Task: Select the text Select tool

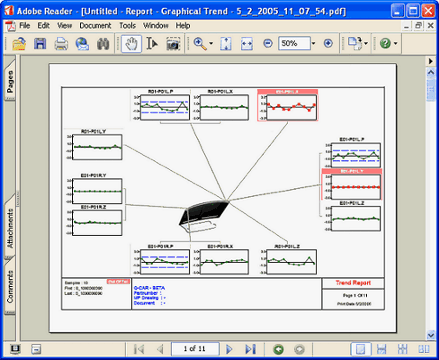Action: coord(152,44)
